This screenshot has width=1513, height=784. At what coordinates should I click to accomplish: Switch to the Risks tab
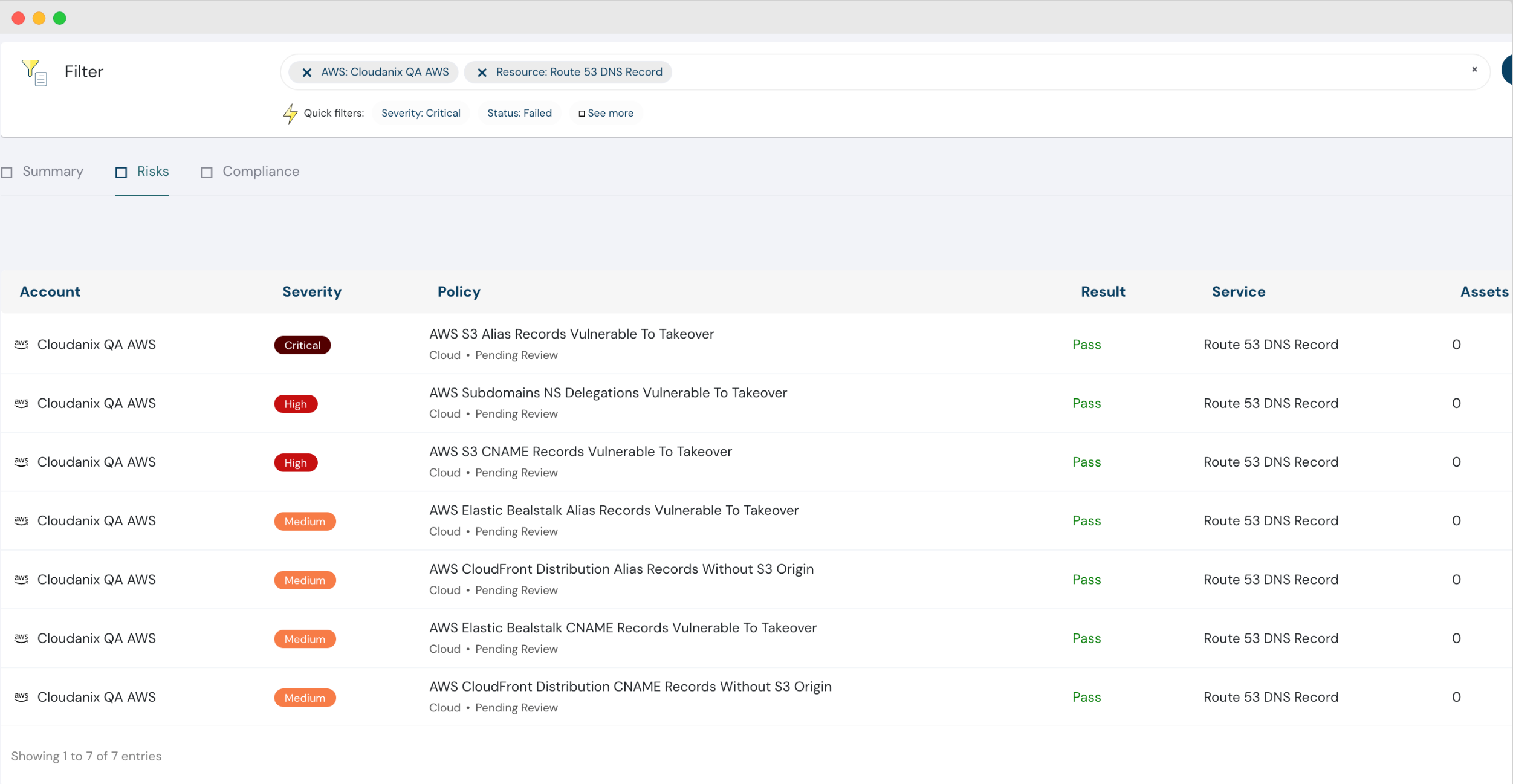(152, 172)
